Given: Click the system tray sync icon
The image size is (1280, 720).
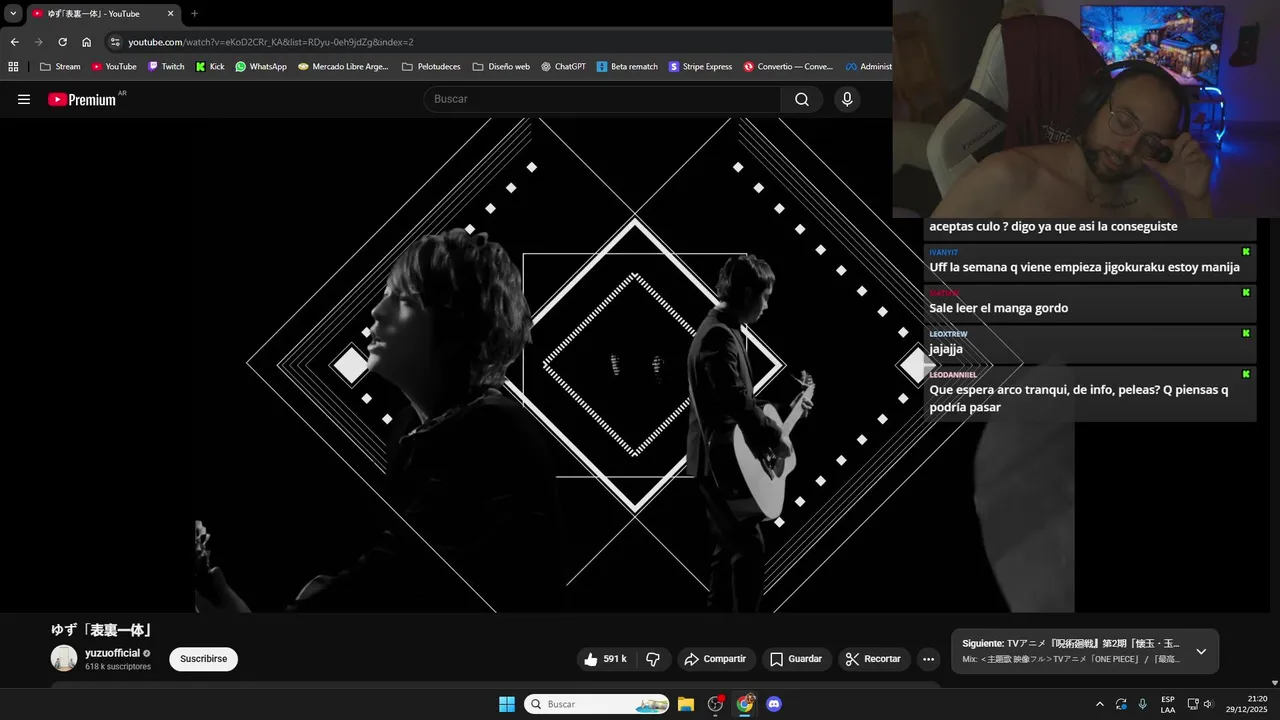Looking at the screenshot, I should click(1121, 704).
